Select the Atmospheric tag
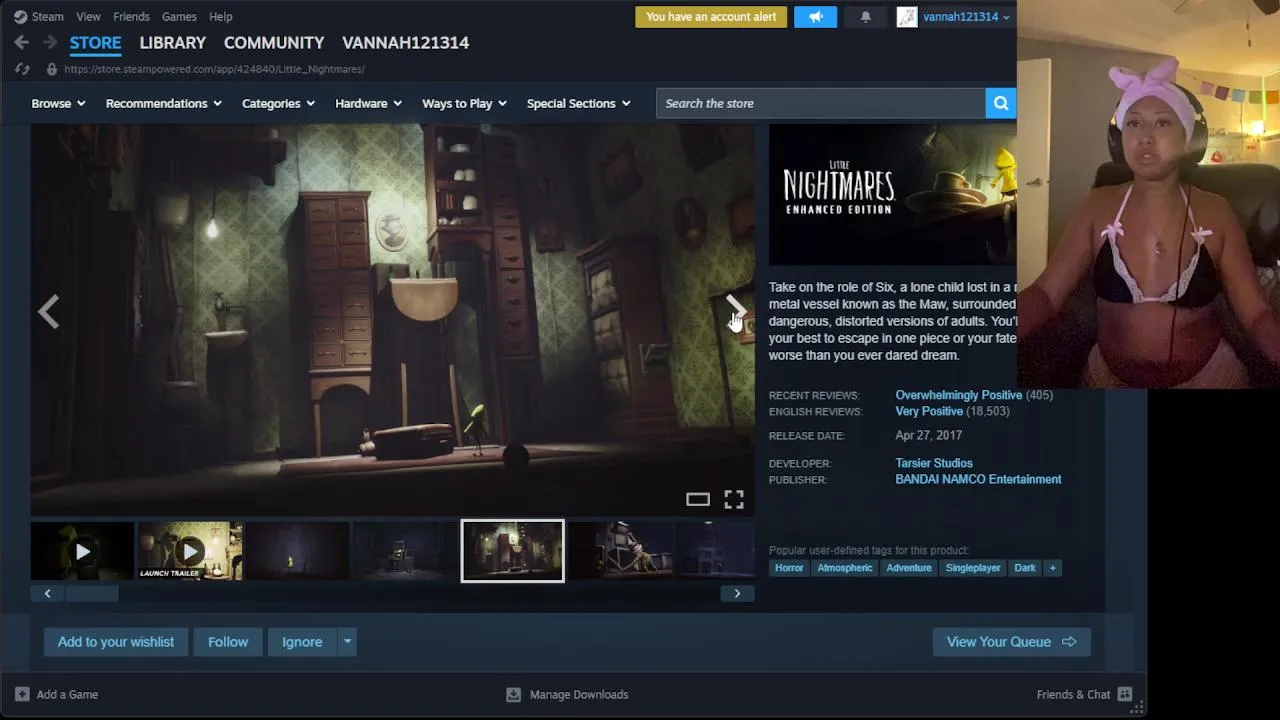The image size is (1280, 720). tap(845, 568)
